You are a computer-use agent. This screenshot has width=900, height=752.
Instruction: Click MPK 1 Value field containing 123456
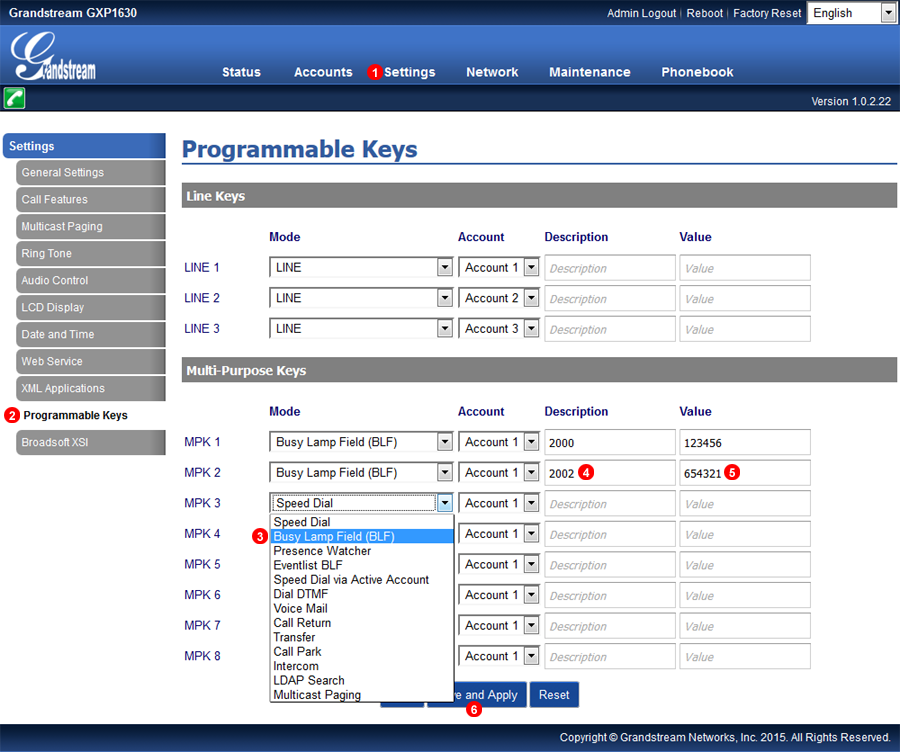tap(745, 443)
